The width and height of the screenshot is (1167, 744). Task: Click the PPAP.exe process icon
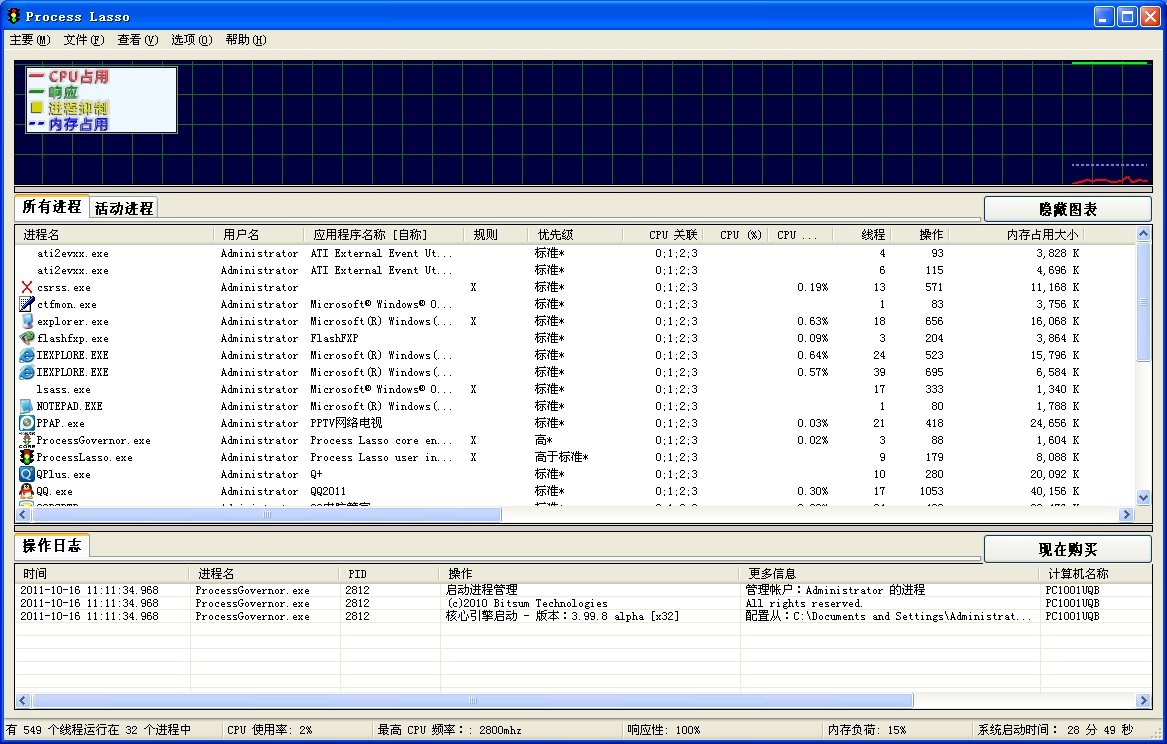[27, 424]
